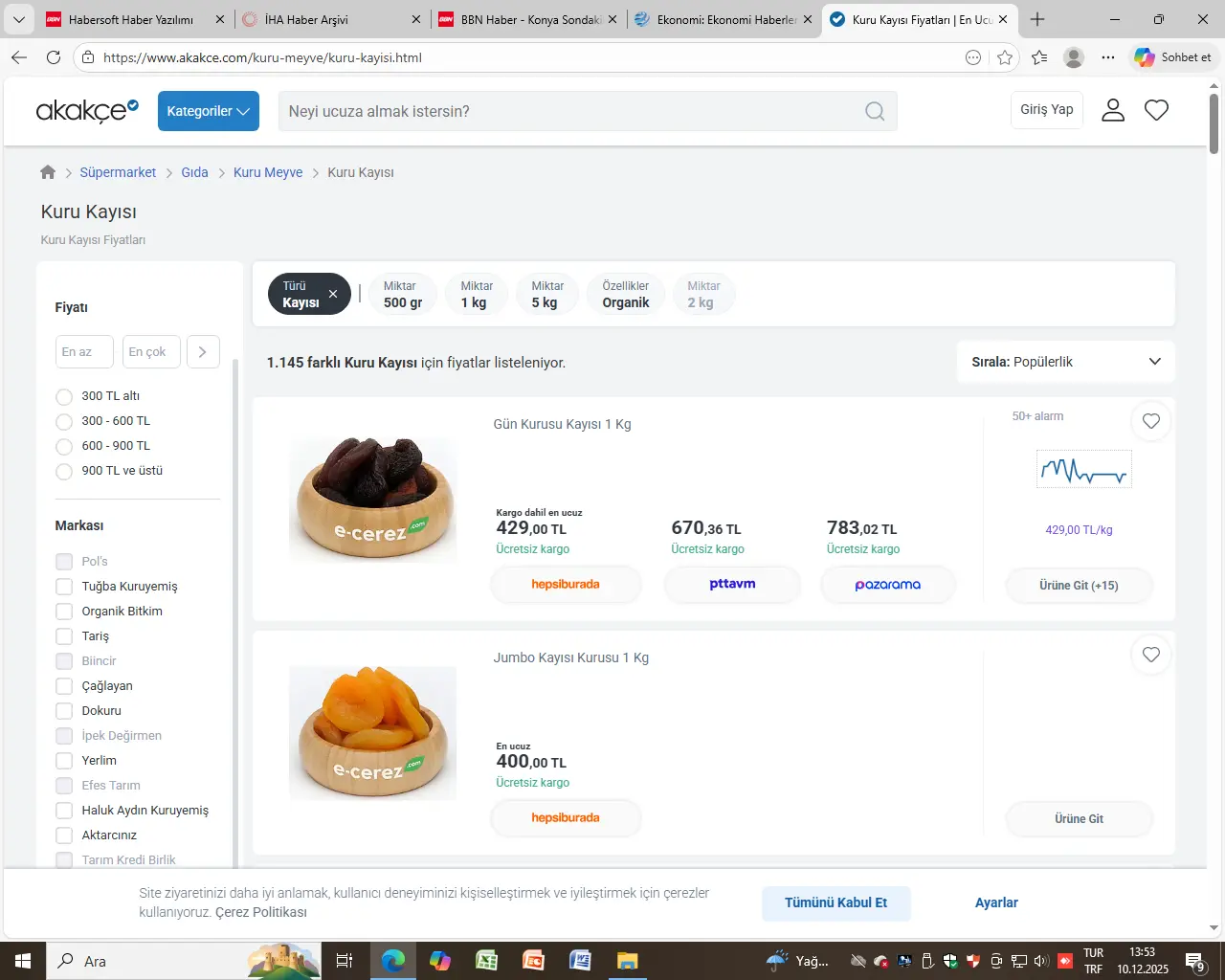Check the Tuğba Kuruyemiş brand filter
This screenshot has height=980, width=1225.
64,587
